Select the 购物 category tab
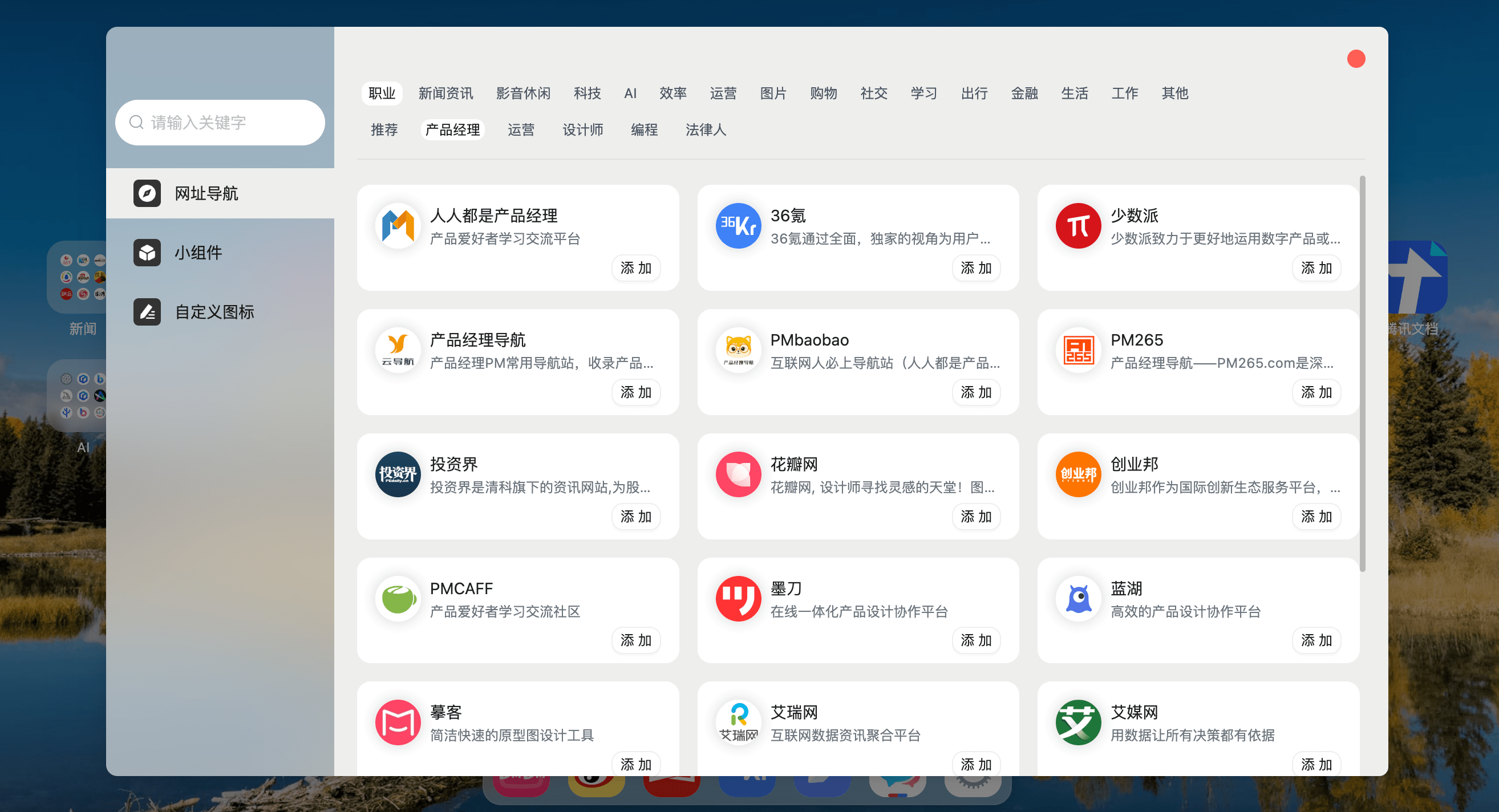The width and height of the screenshot is (1499, 812). point(824,93)
